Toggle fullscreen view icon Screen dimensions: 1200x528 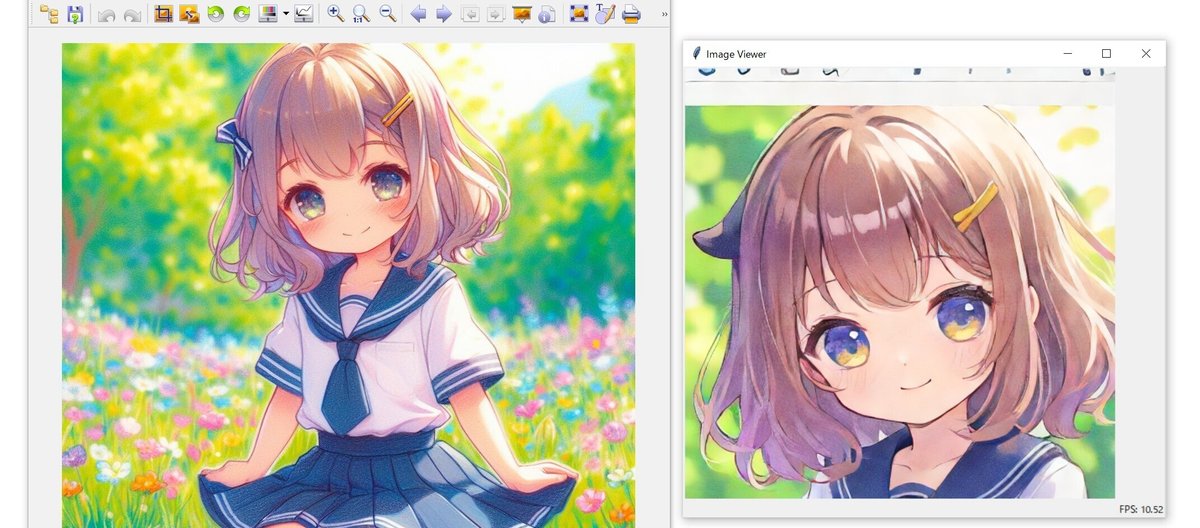(x=578, y=14)
